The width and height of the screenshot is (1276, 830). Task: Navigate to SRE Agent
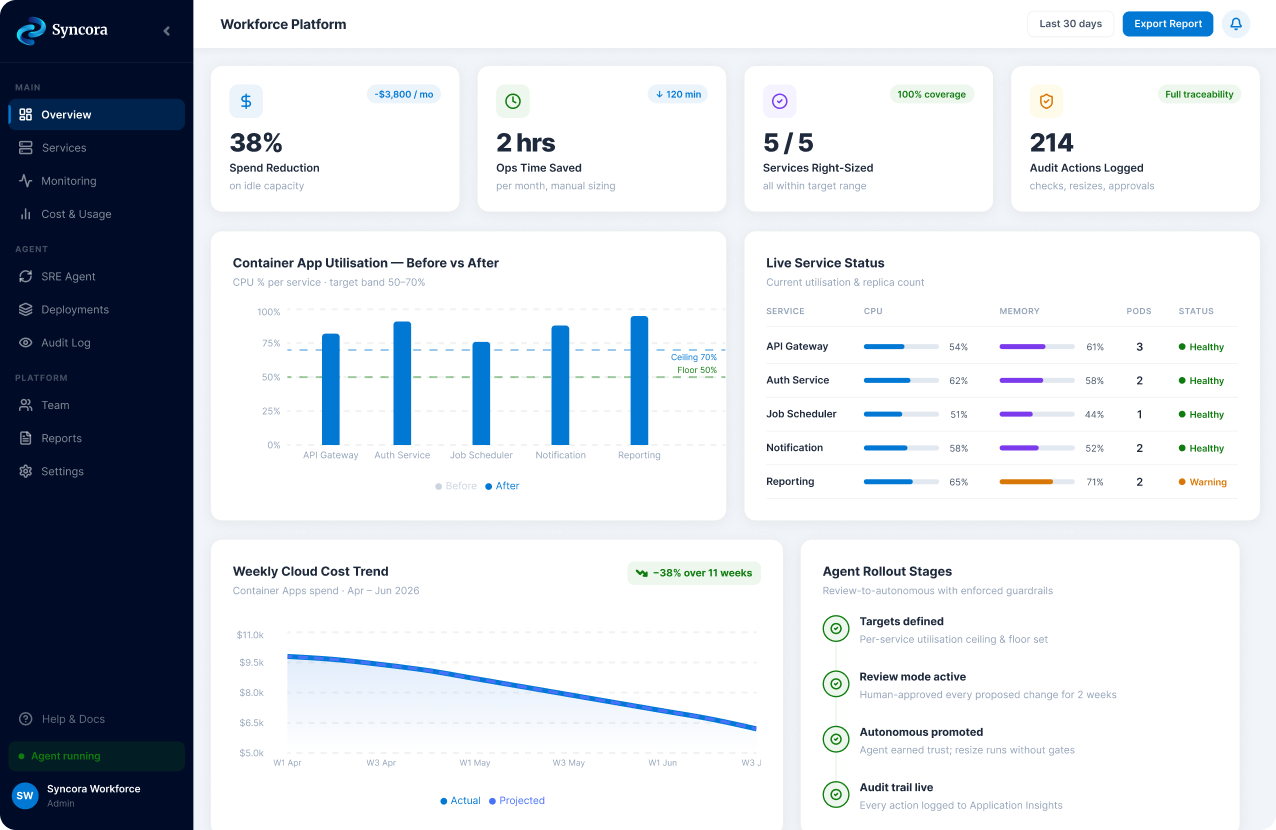97,277
